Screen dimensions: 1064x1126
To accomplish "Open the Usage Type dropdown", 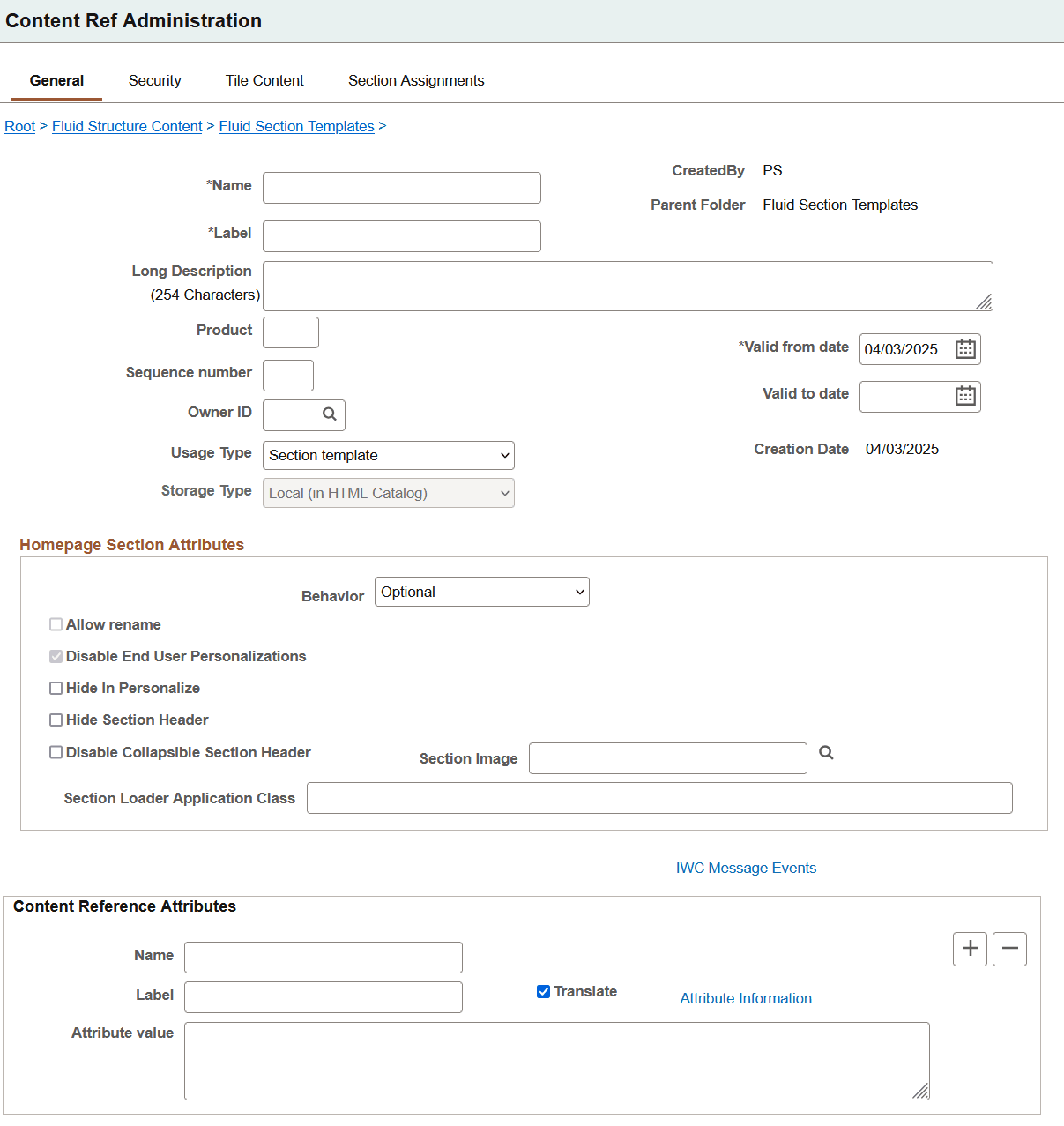I will pos(388,455).
